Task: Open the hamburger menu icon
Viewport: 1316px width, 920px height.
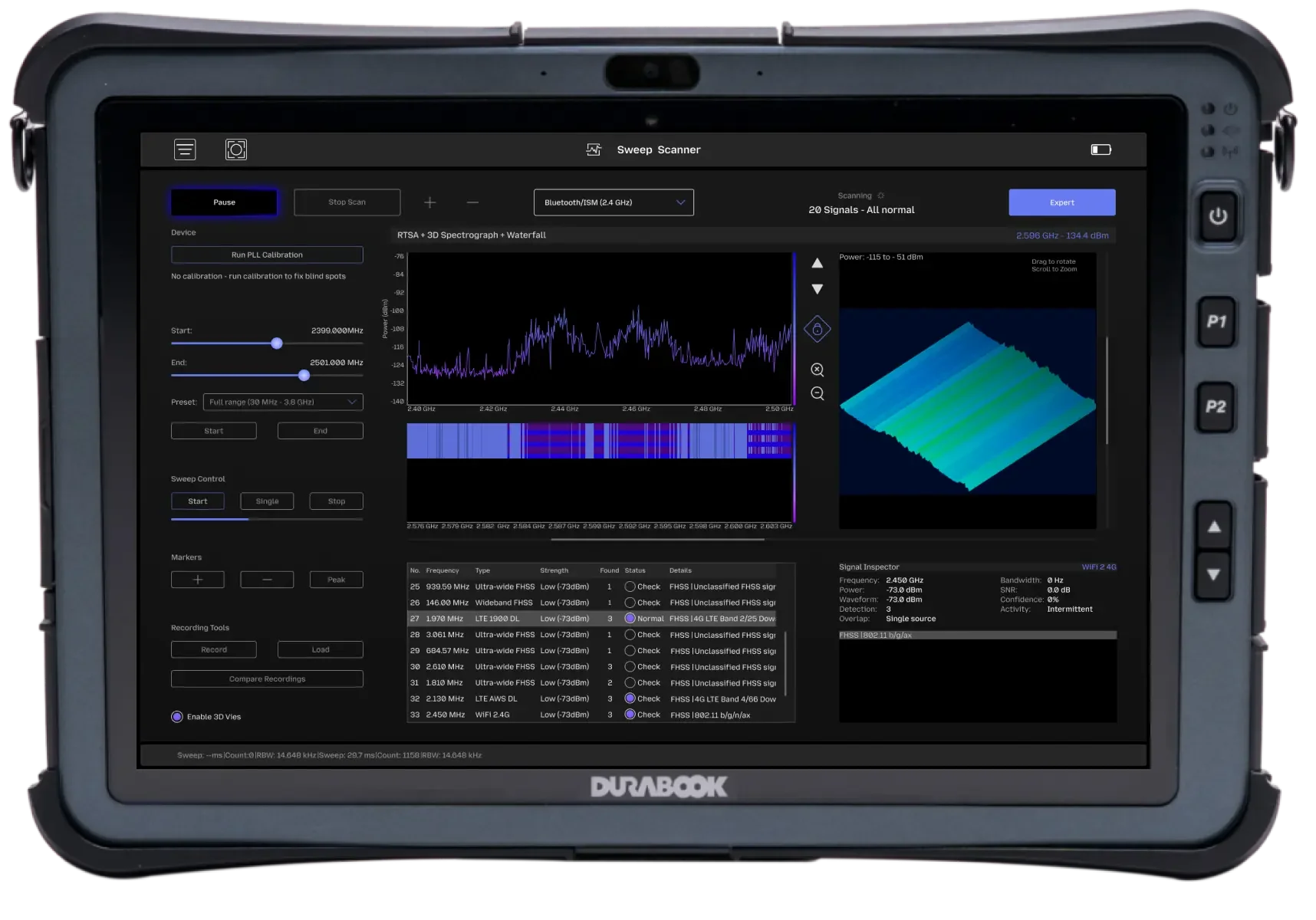Action: (x=185, y=149)
